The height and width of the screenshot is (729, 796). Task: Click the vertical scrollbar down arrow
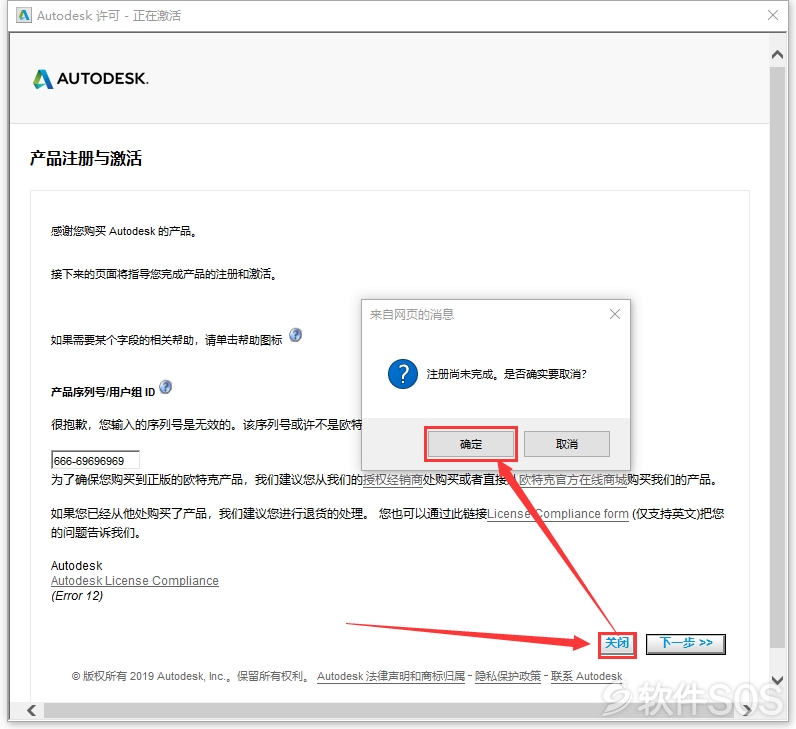777,680
